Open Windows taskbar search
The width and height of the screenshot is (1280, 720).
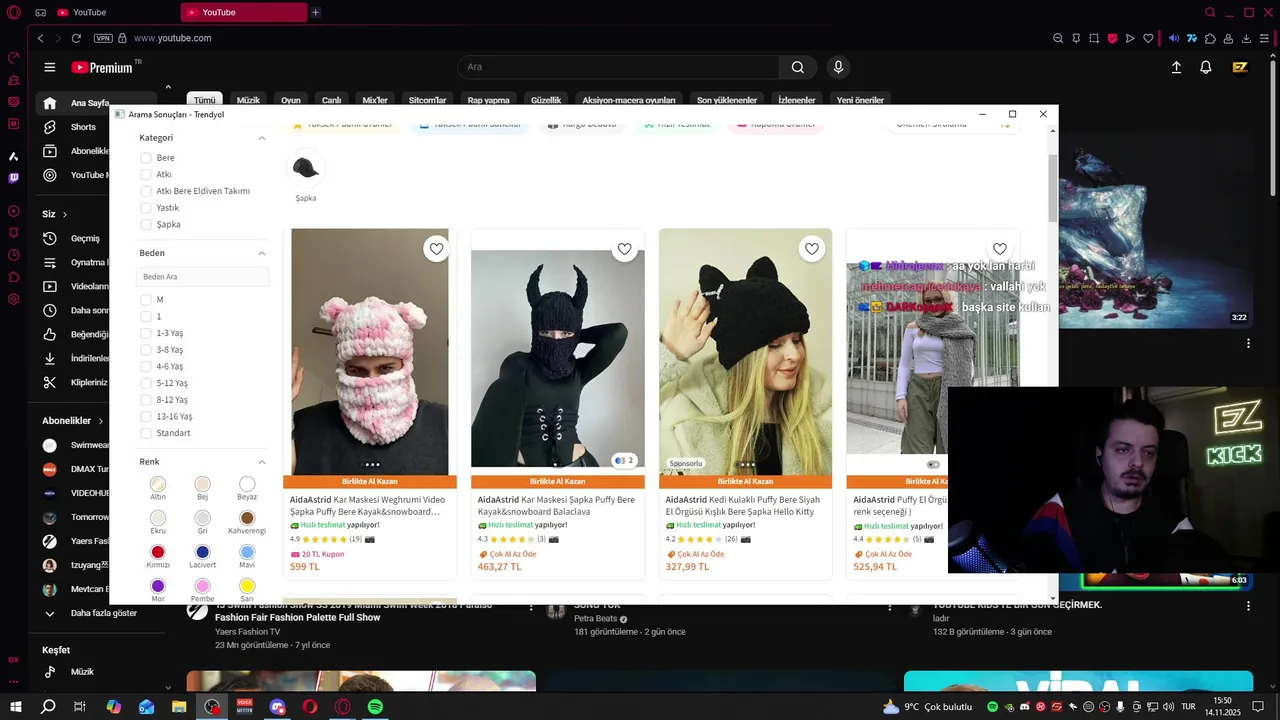click(48, 706)
